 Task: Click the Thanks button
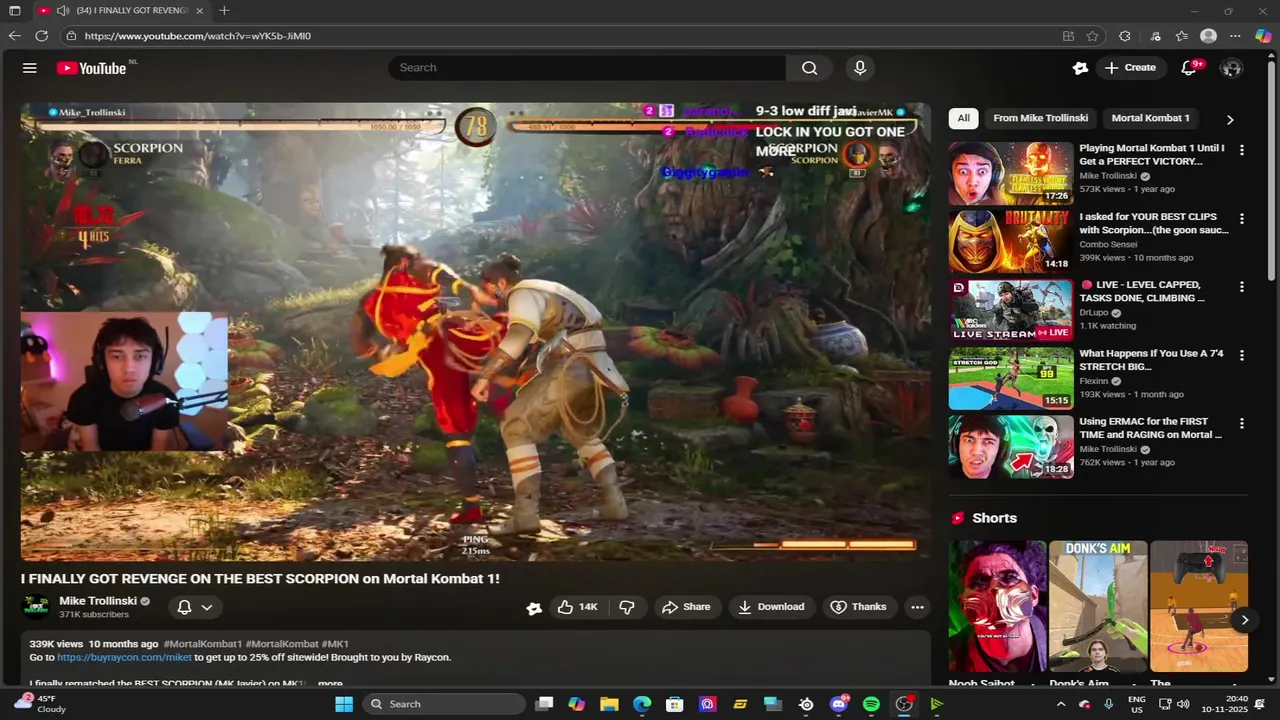tap(858, 607)
